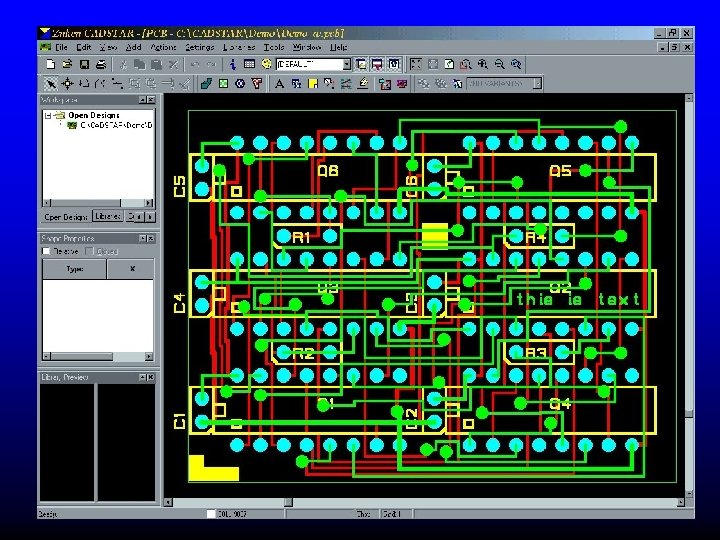Screen dimensions: 720x540
Task: Click the canvas vertical scrollbar up arrow
Action: (689, 98)
